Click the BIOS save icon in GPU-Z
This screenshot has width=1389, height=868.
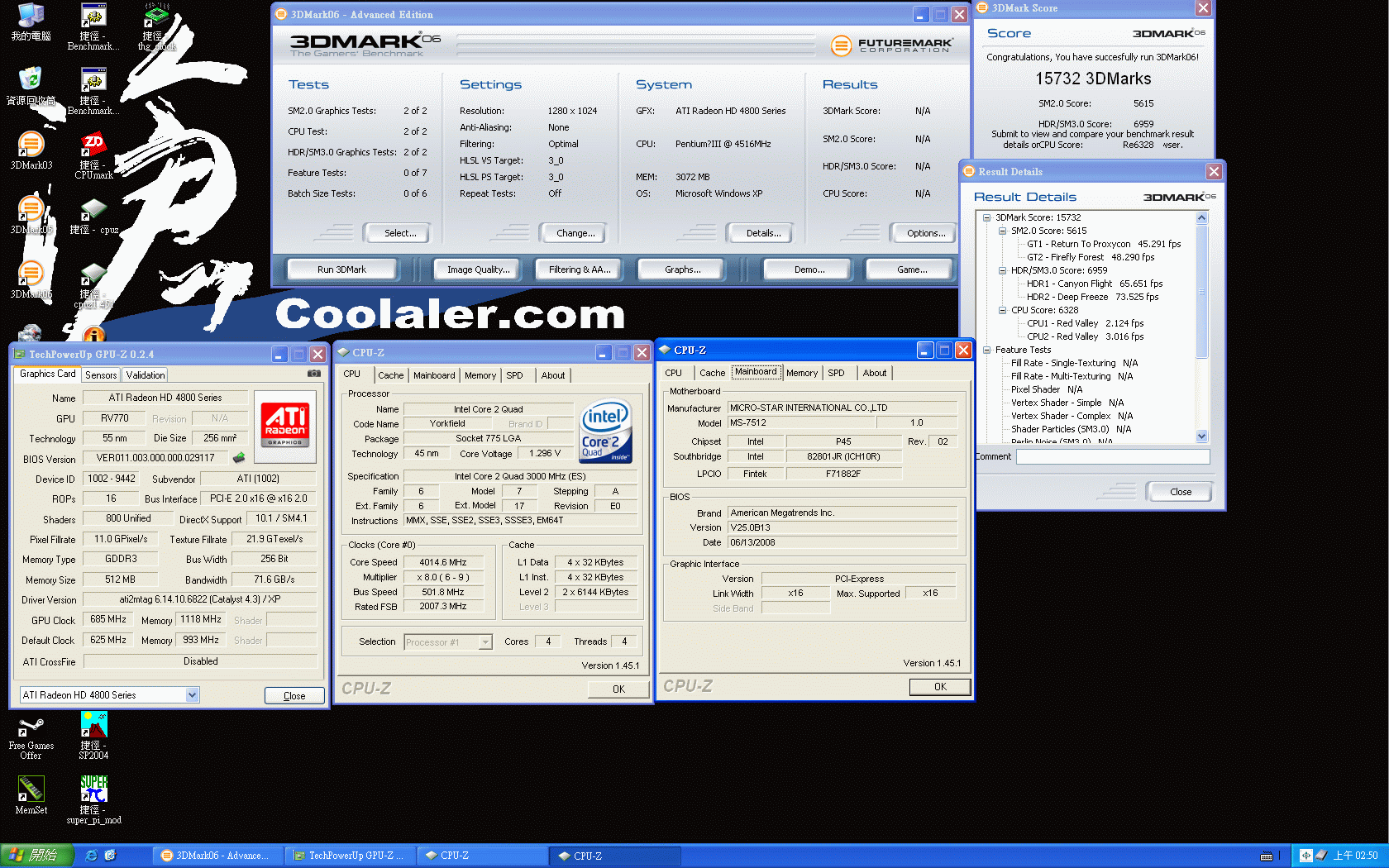click(x=239, y=457)
